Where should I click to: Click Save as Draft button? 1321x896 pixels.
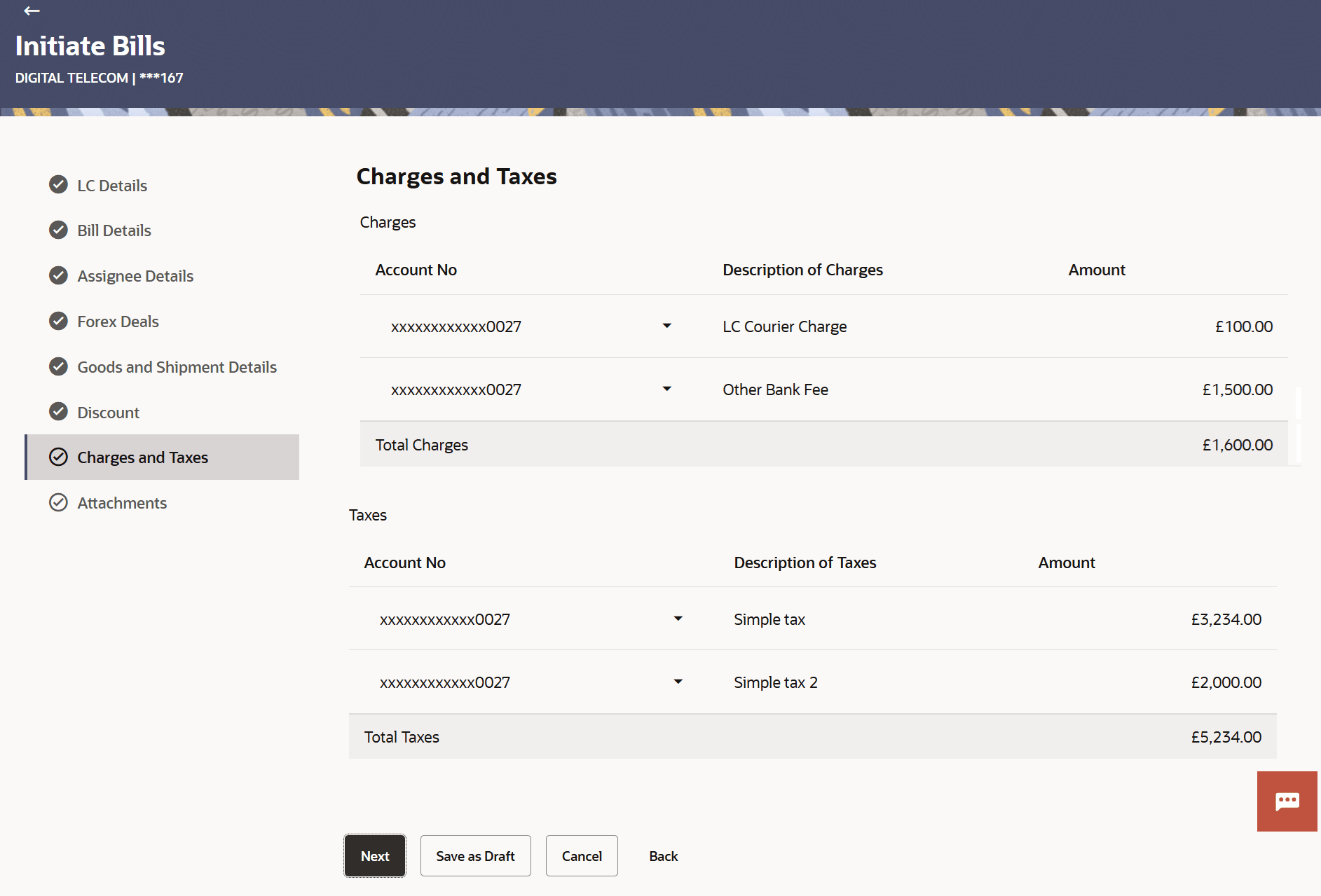pos(475,856)
